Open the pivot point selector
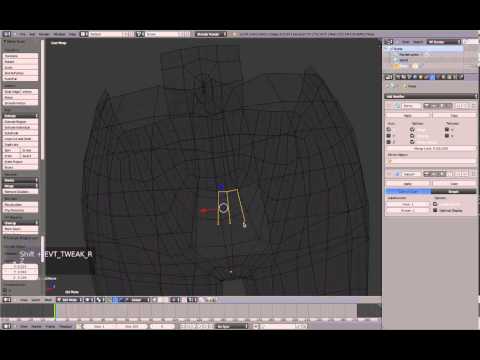Image resolution: width=480 pixels, height=360 pixels. click(x=101, y=300)
